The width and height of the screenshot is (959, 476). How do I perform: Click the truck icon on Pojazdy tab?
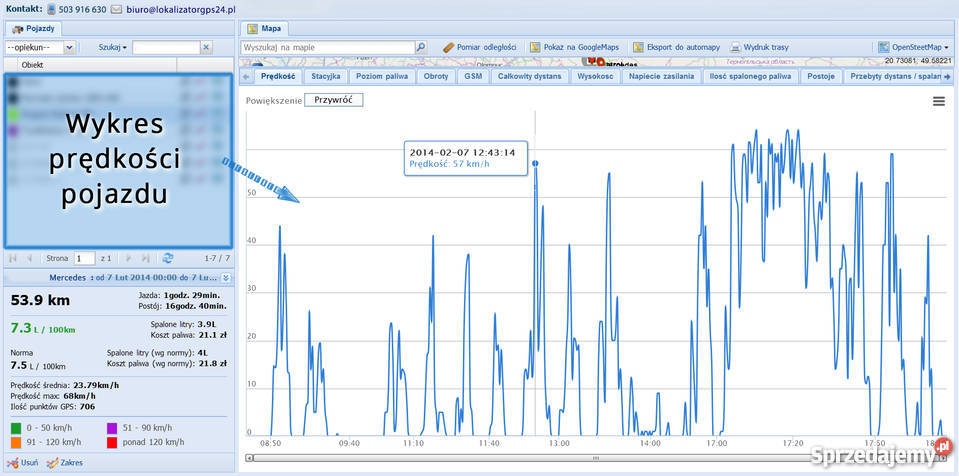point(18,28)
